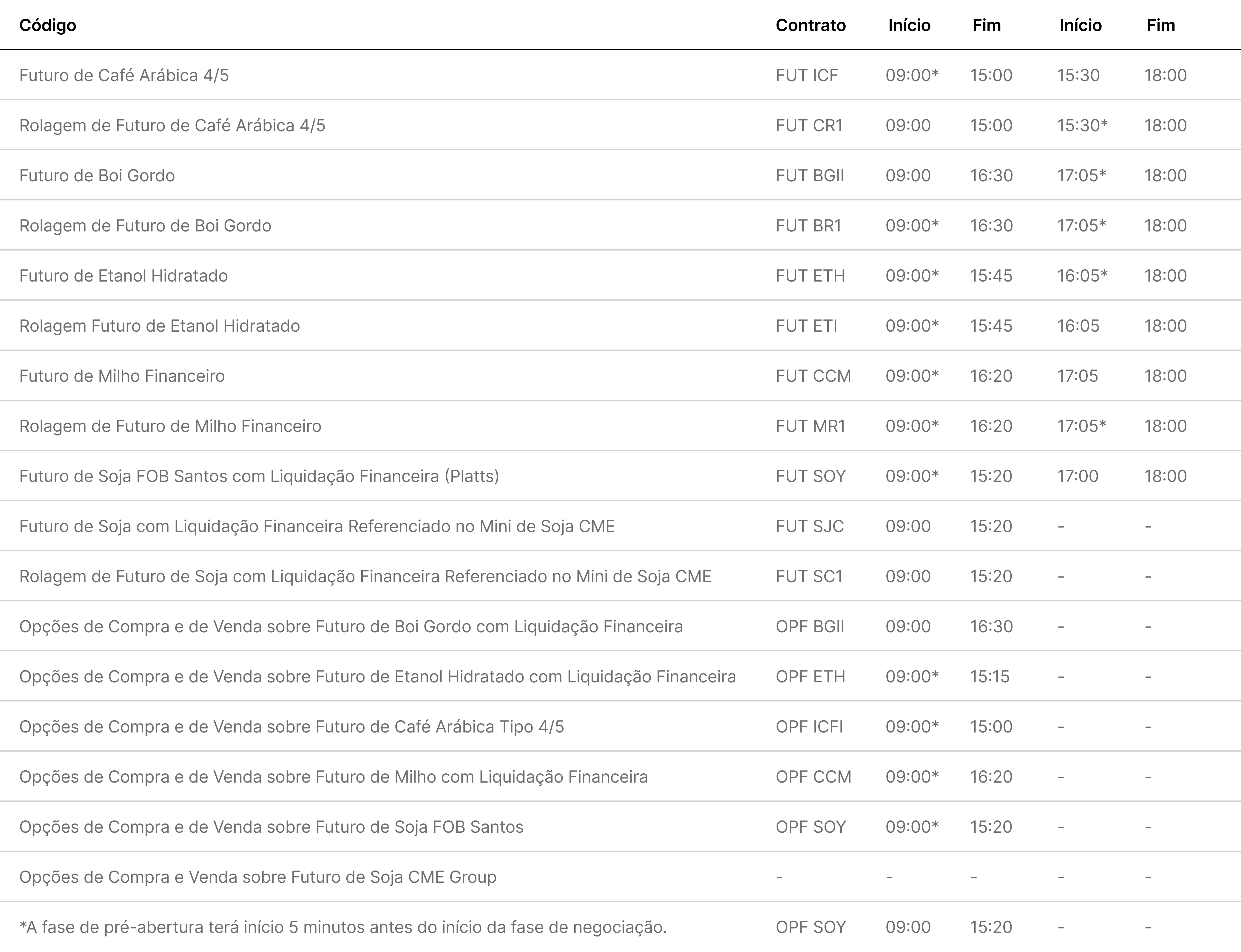Click the FUT MR1 contract code
1241x952 pixels.
tap(810, 426)
